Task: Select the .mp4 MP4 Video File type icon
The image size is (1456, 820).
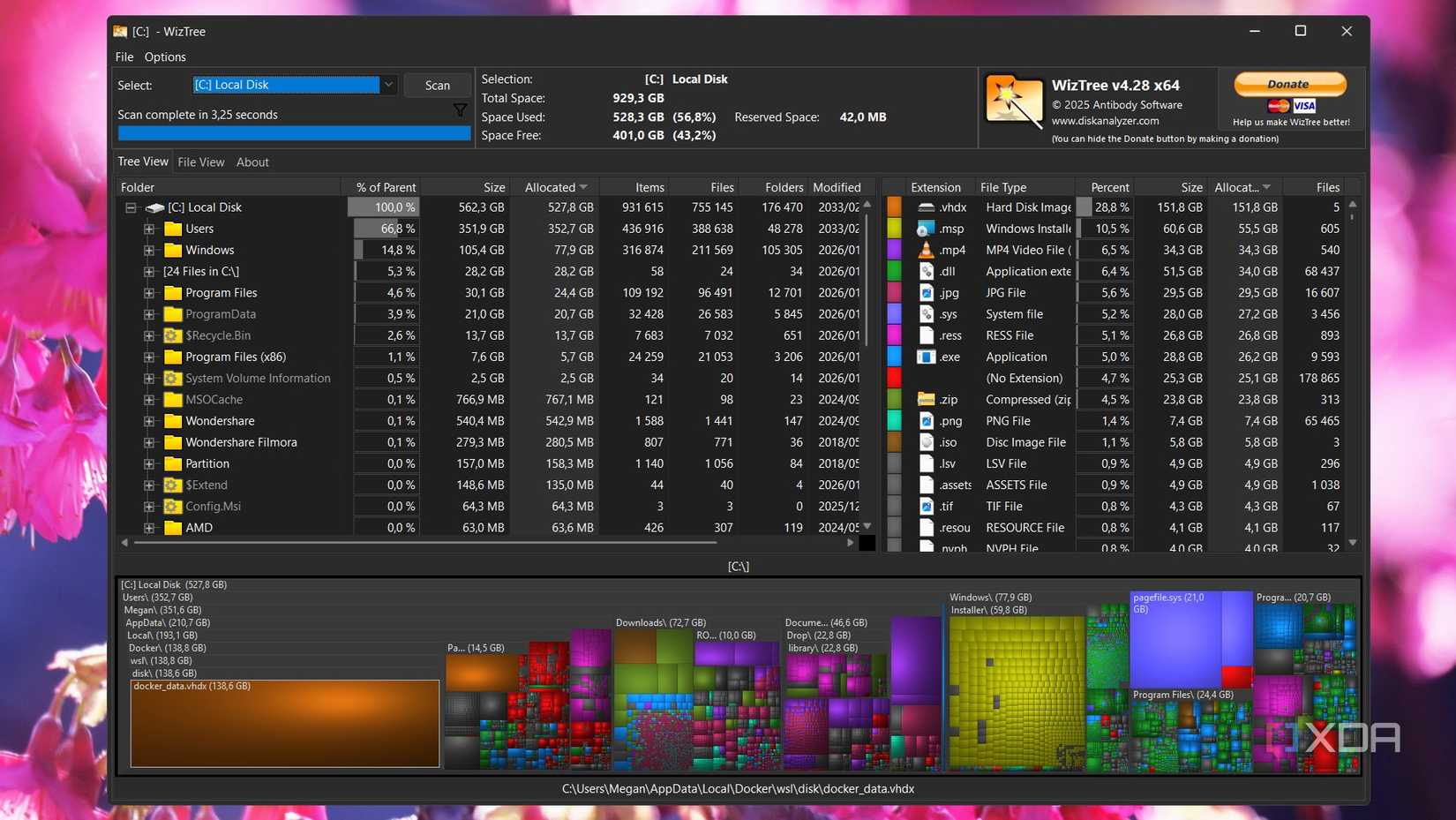Action: [x=926, y=250]
